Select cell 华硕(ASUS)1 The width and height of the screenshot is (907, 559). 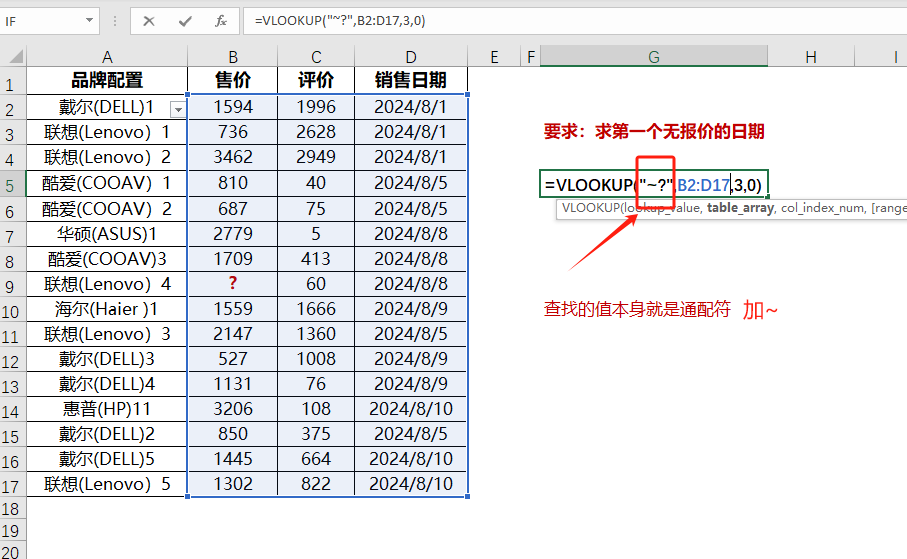[107, 234]
